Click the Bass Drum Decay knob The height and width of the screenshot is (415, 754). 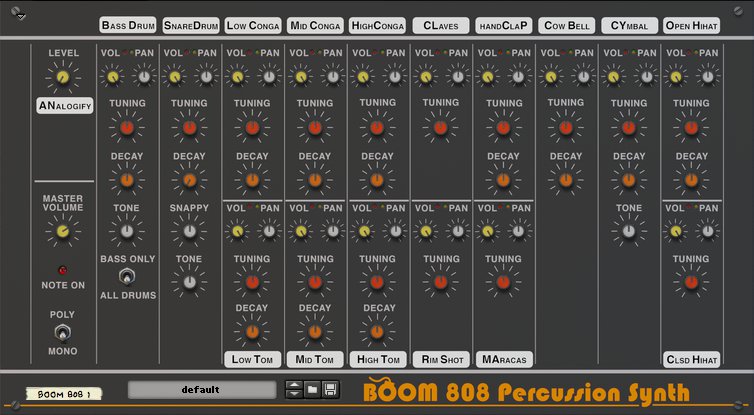tap(127, 180)
